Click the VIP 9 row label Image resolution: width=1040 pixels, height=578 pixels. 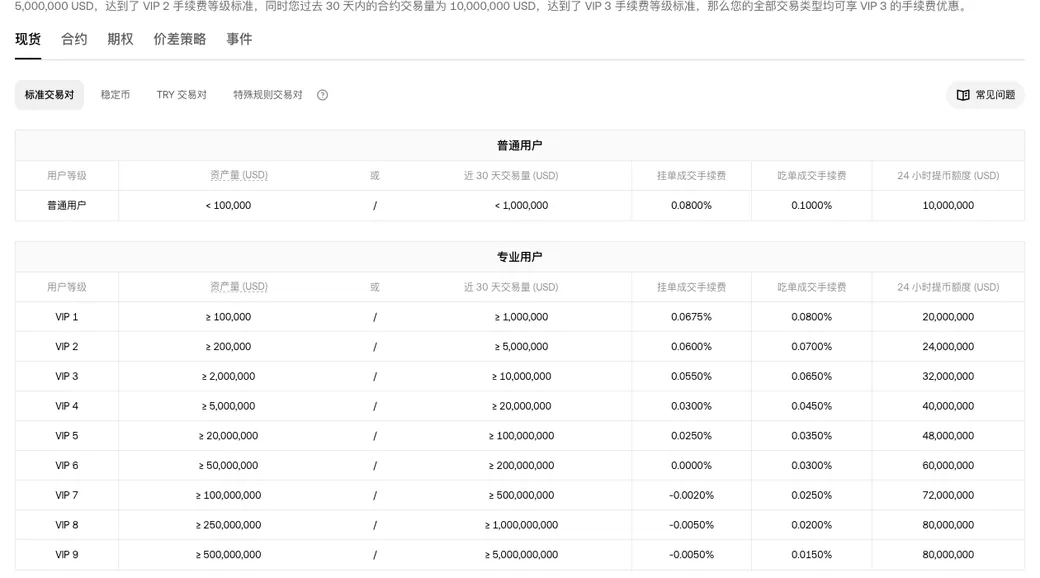point(66,555)
